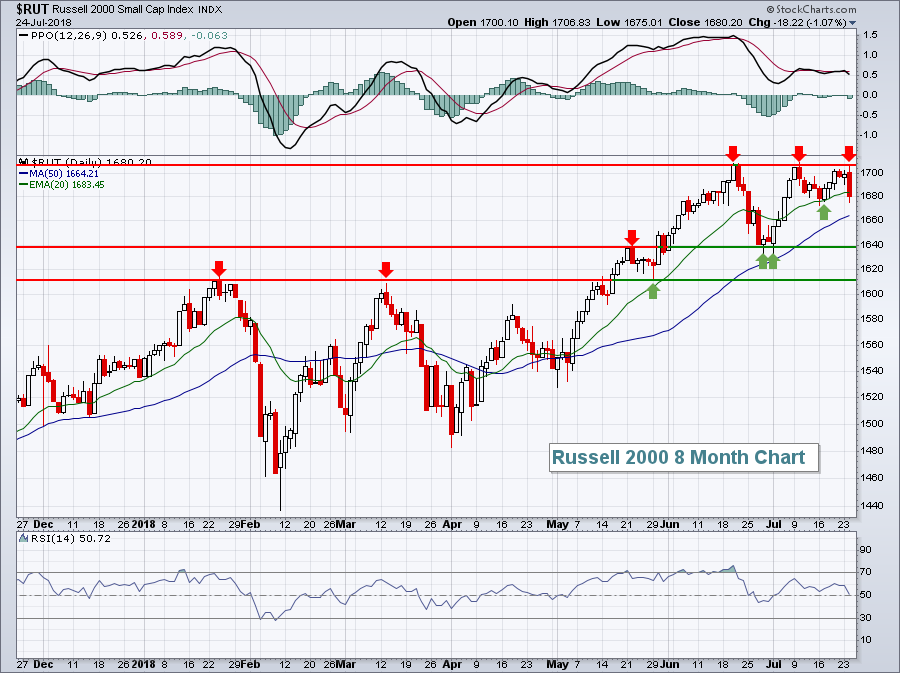This screenshot has height=673, width=900.
Task: Click the Close 1680.20 value in header
Action: (705, 22)
